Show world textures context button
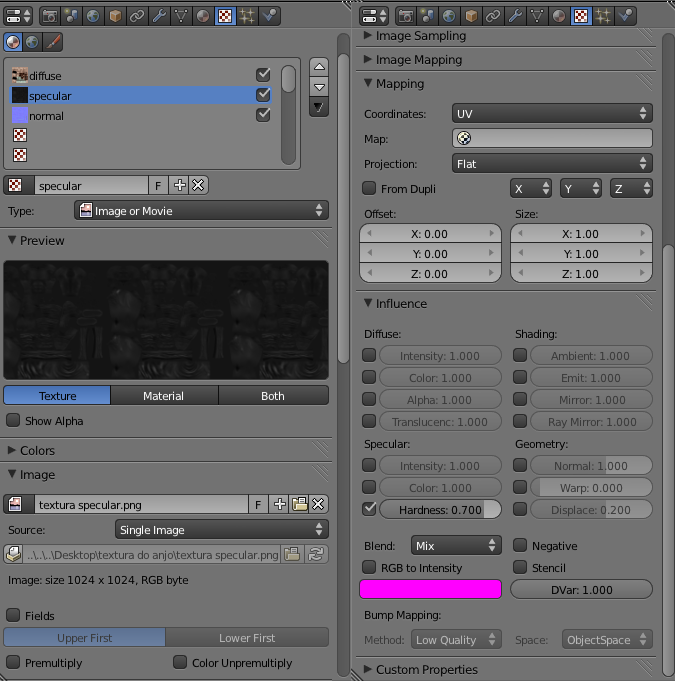 click(32, 42)
